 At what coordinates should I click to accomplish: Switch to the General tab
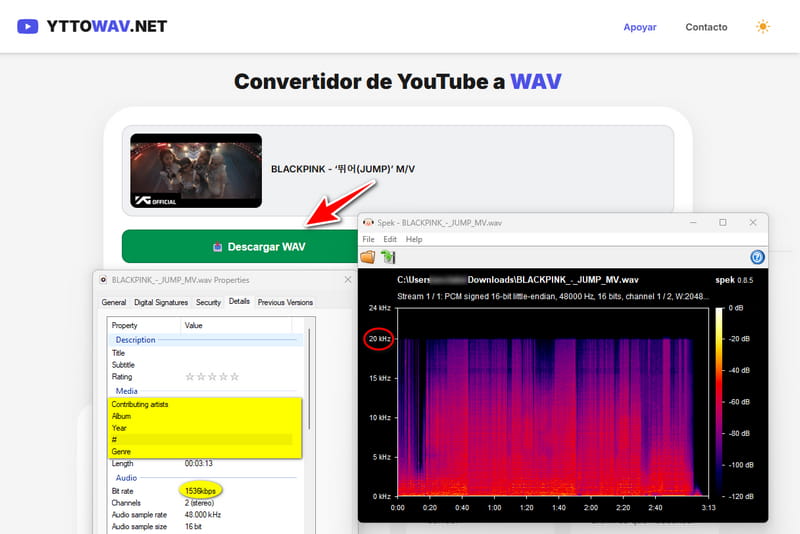[x=113, y=302]
